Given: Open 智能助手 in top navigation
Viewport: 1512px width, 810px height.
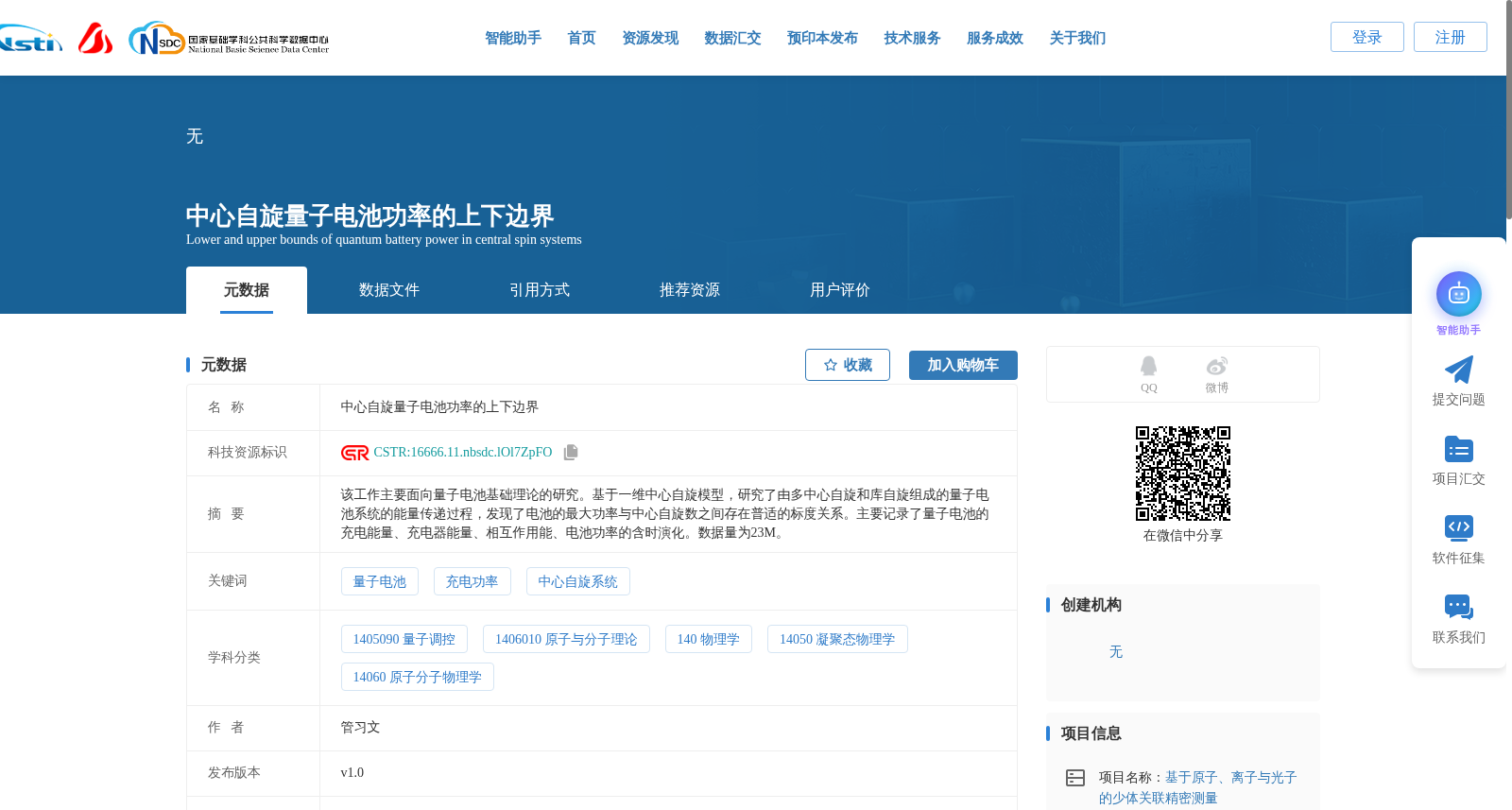Looking at the screenshot, I should (513, 38).
